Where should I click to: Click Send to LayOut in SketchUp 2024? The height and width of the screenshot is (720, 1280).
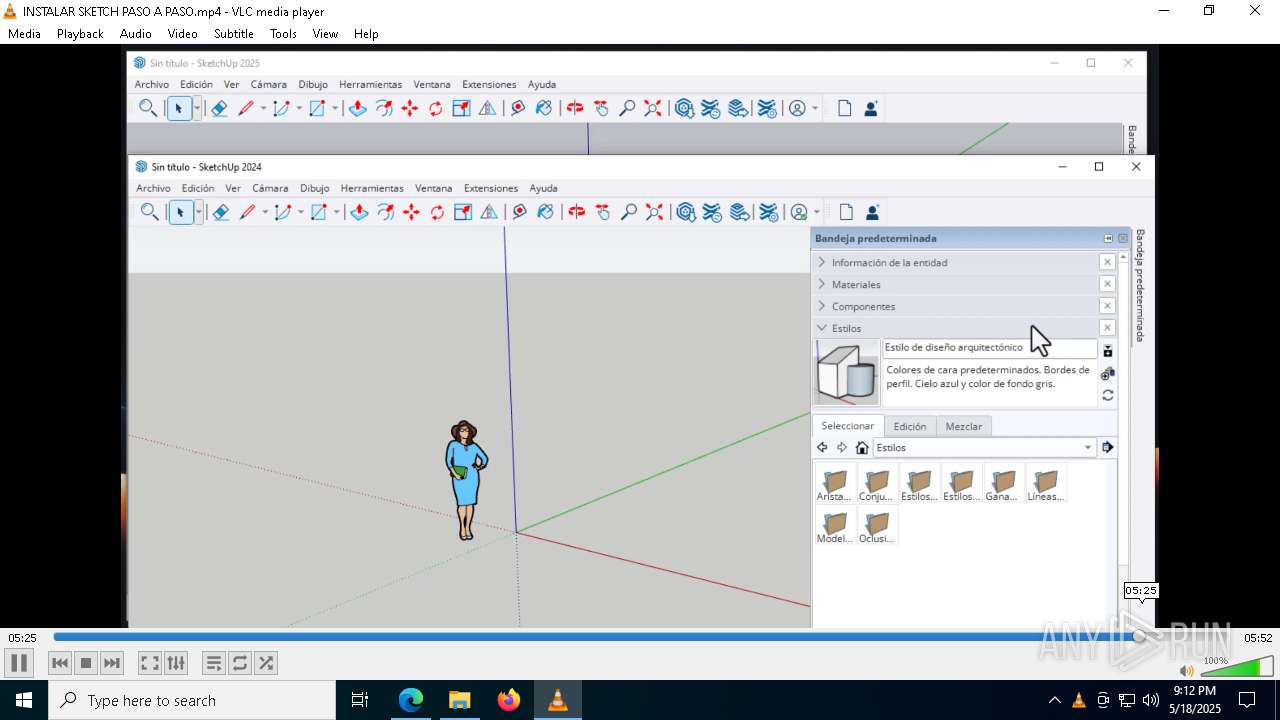tap(739, 212)
